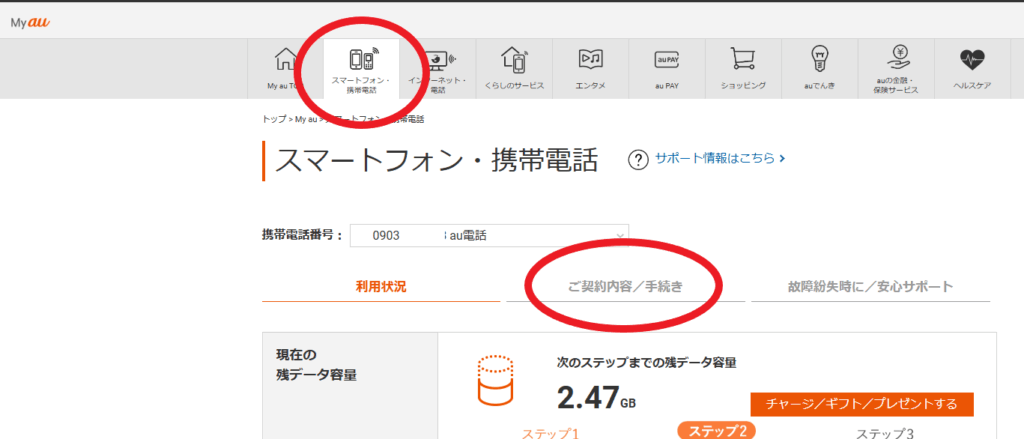This screenshot has height=439, width=1024.
Task: Click the My au logo
Action: click(30, 22)
